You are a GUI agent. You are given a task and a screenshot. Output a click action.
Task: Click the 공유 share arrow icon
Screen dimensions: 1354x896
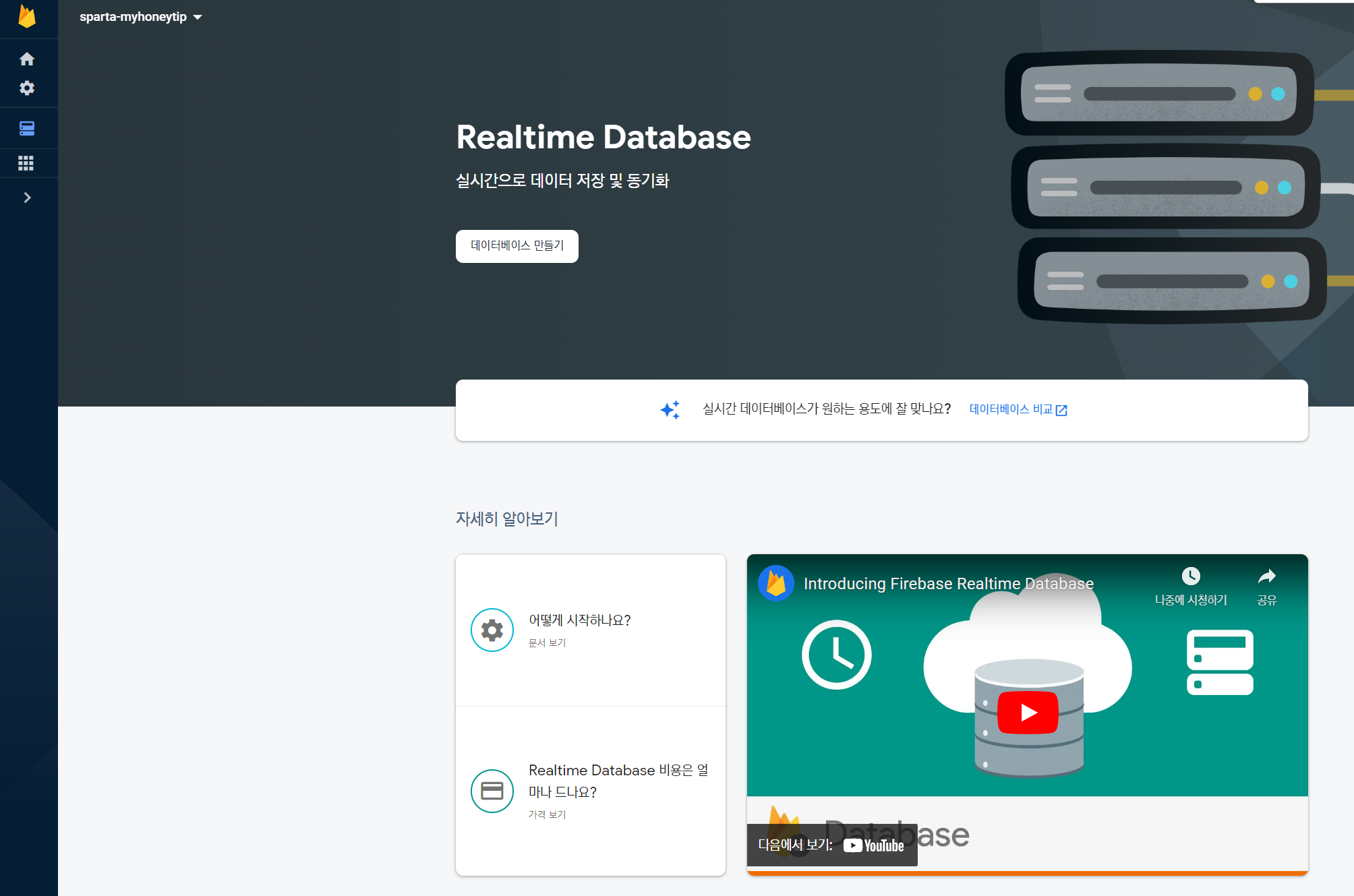(x=1267, y=576)
